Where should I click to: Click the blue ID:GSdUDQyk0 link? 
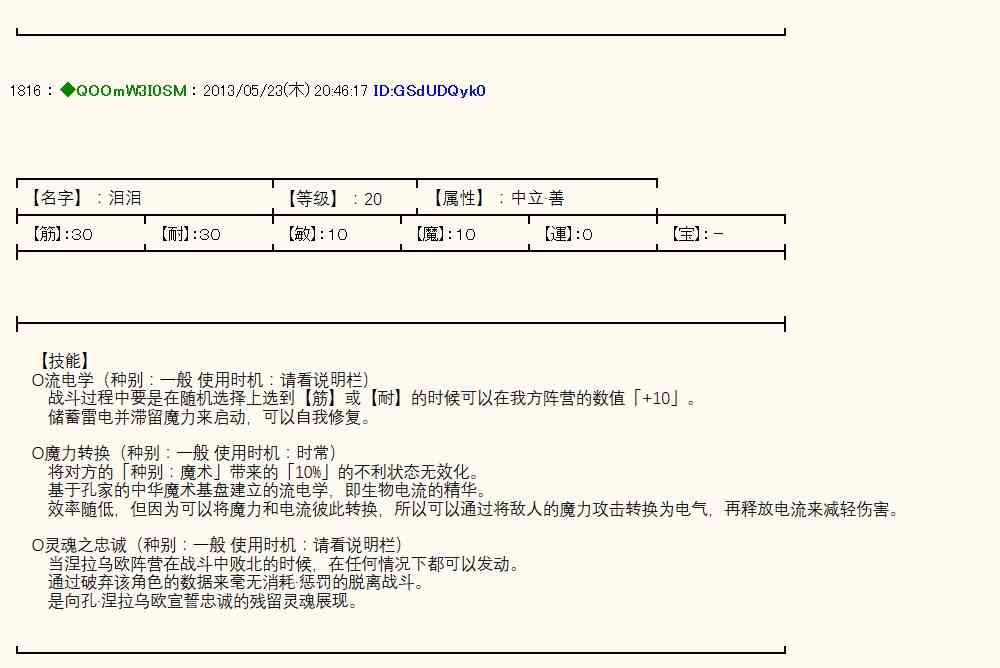[x=429, y=91]
